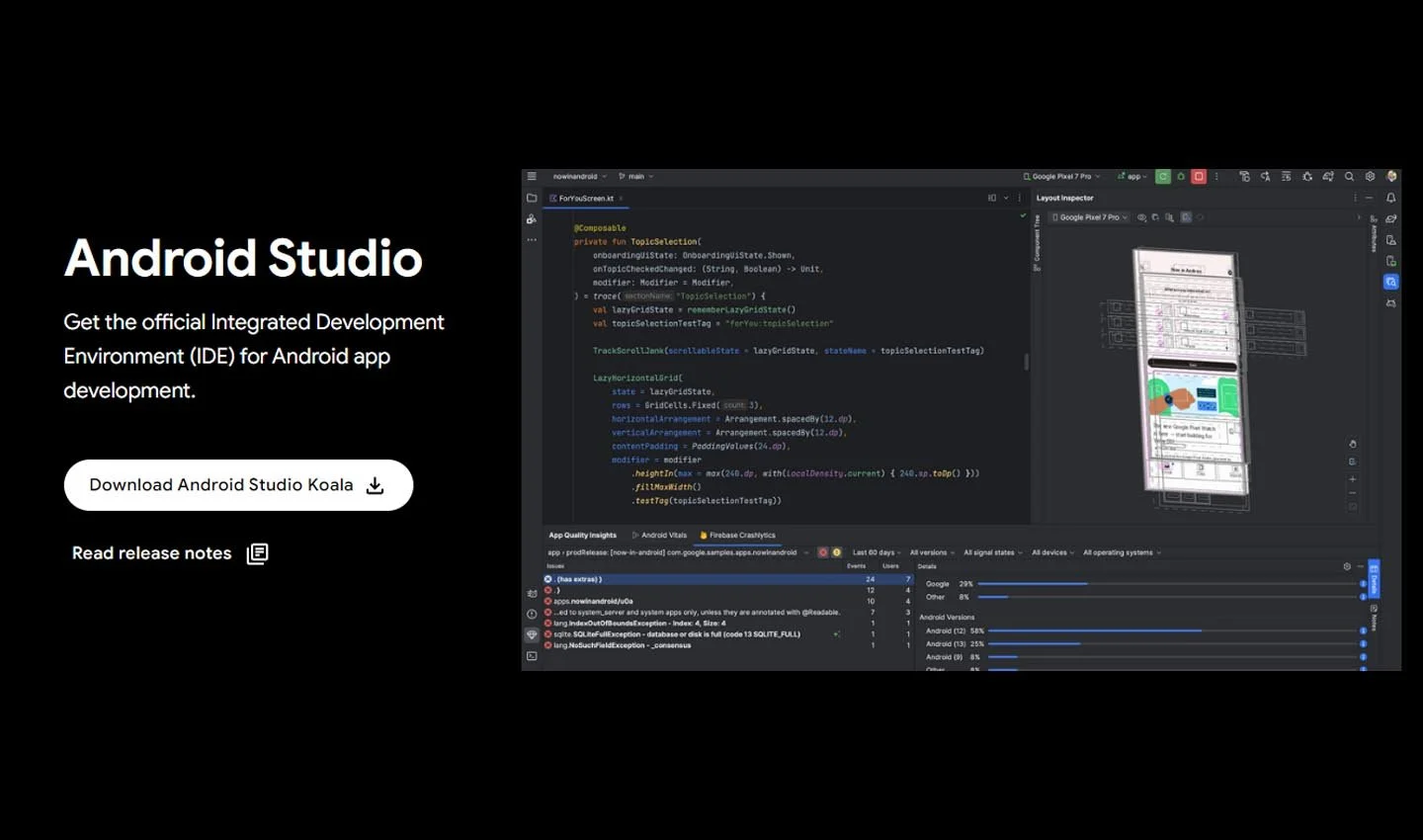Click the Search Everywhere magnifier icon

pyautogui.click(x=1349, y=177)
